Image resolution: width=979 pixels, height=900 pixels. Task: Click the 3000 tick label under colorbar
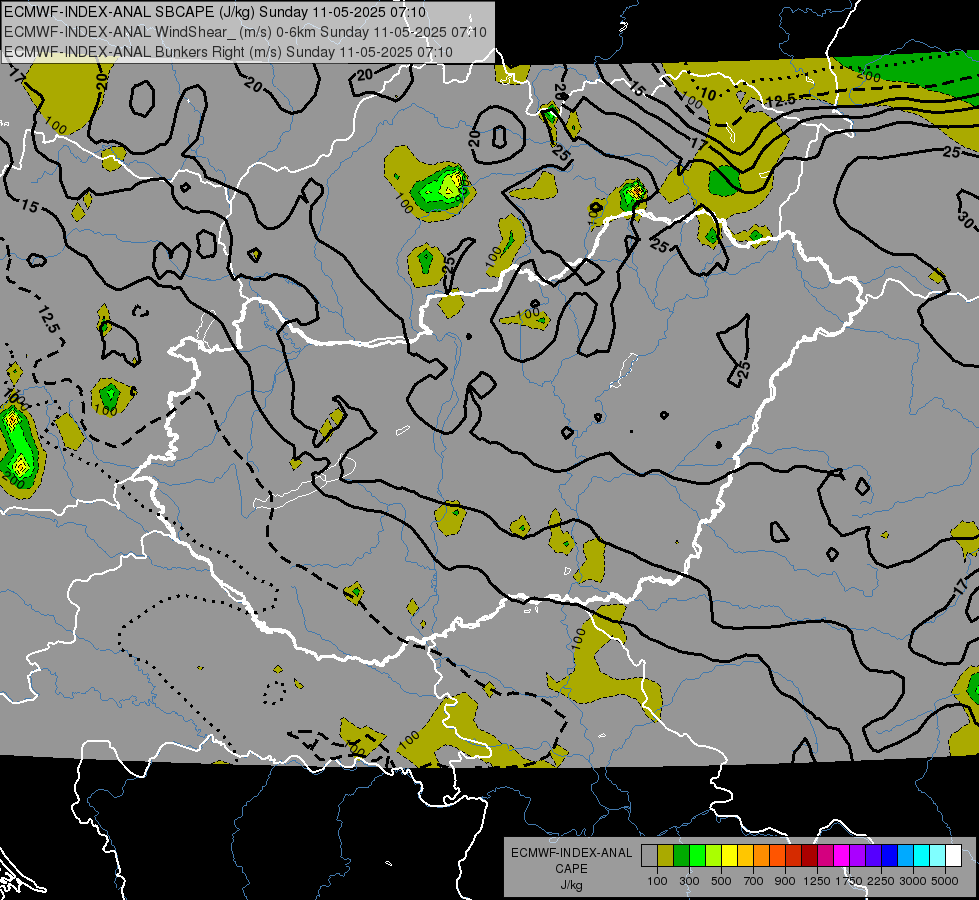coord(913,881)
